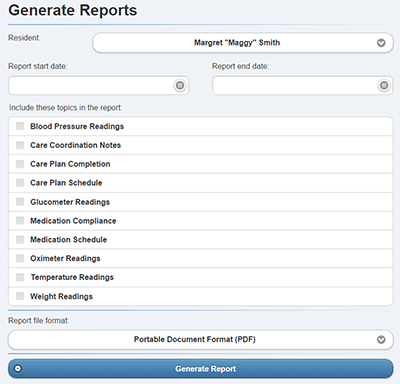400x384 pixels.
Task: Click the Resident dropdown arrow icon
Action: click(x=381, y=43)
